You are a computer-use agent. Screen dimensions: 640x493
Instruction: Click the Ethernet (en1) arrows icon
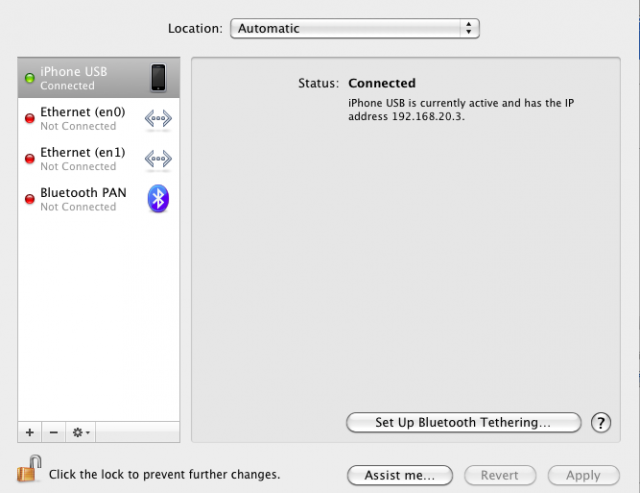click(x=158, y=159)
